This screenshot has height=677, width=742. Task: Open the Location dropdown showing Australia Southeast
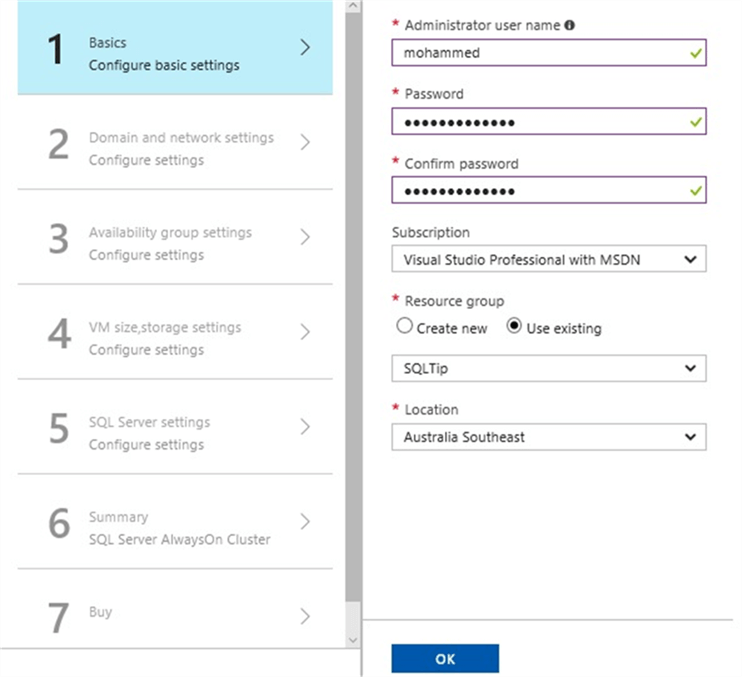[548, 437]
